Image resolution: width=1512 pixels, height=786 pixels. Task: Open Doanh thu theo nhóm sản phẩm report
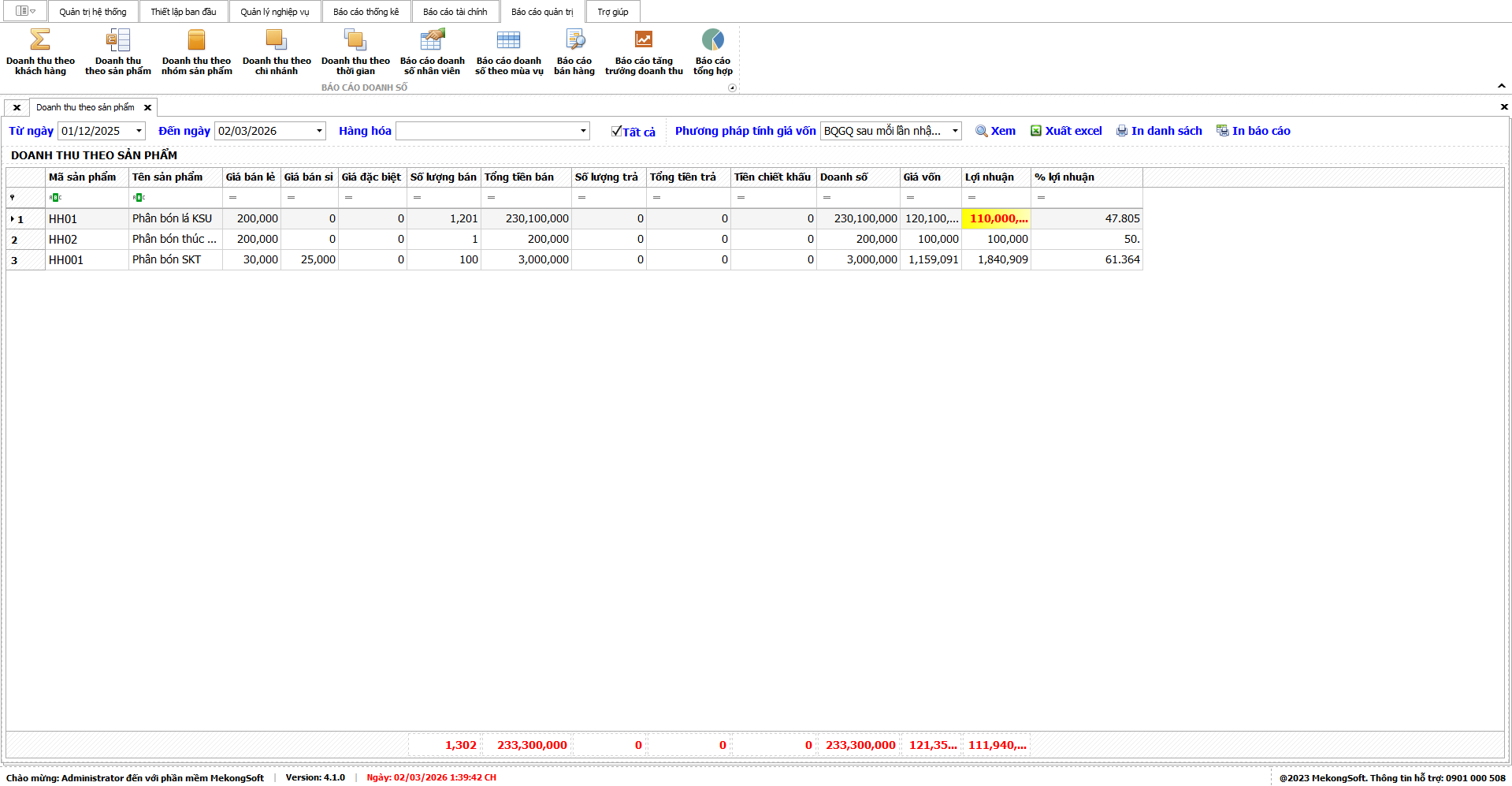pyautogui.click(x=196, y=52)
